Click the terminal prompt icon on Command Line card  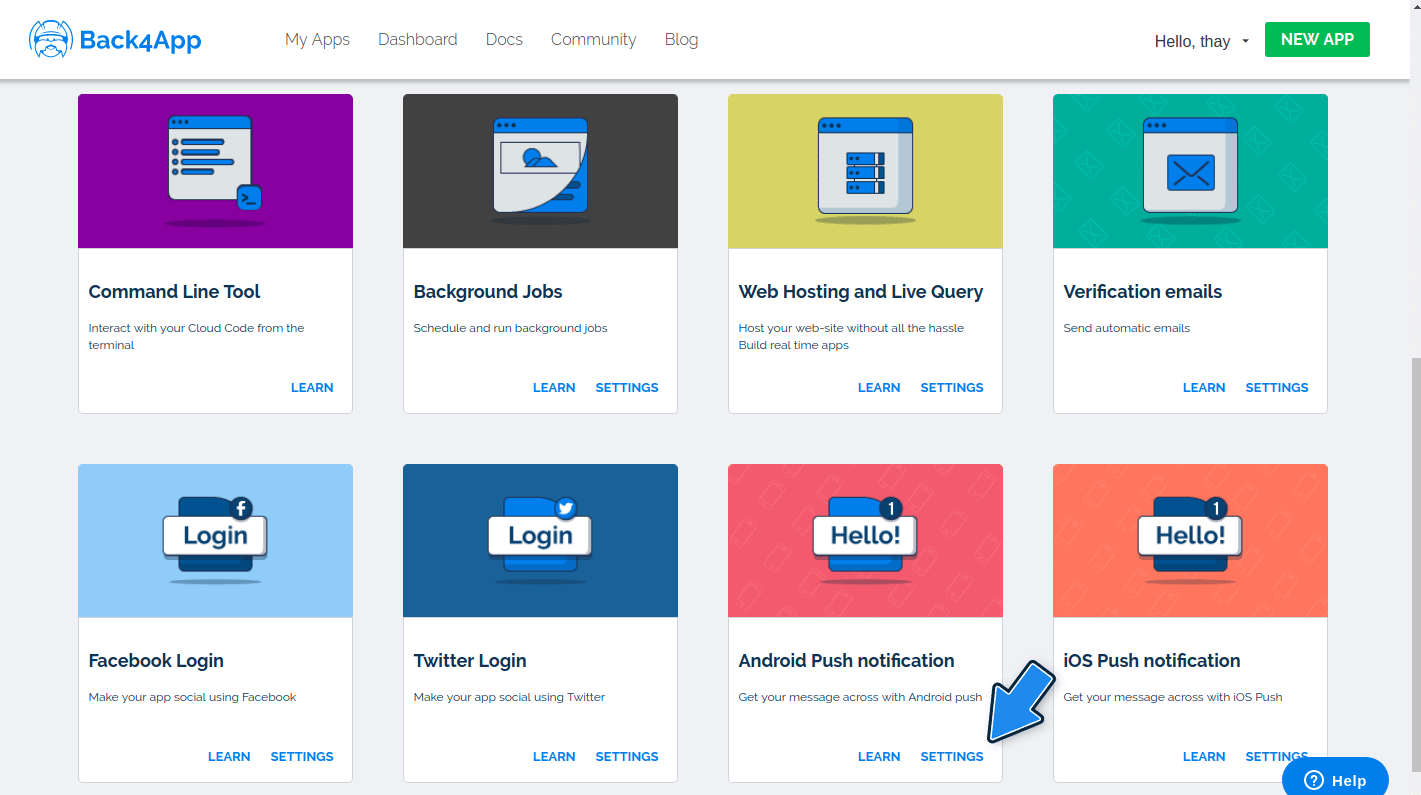[249, 198]
